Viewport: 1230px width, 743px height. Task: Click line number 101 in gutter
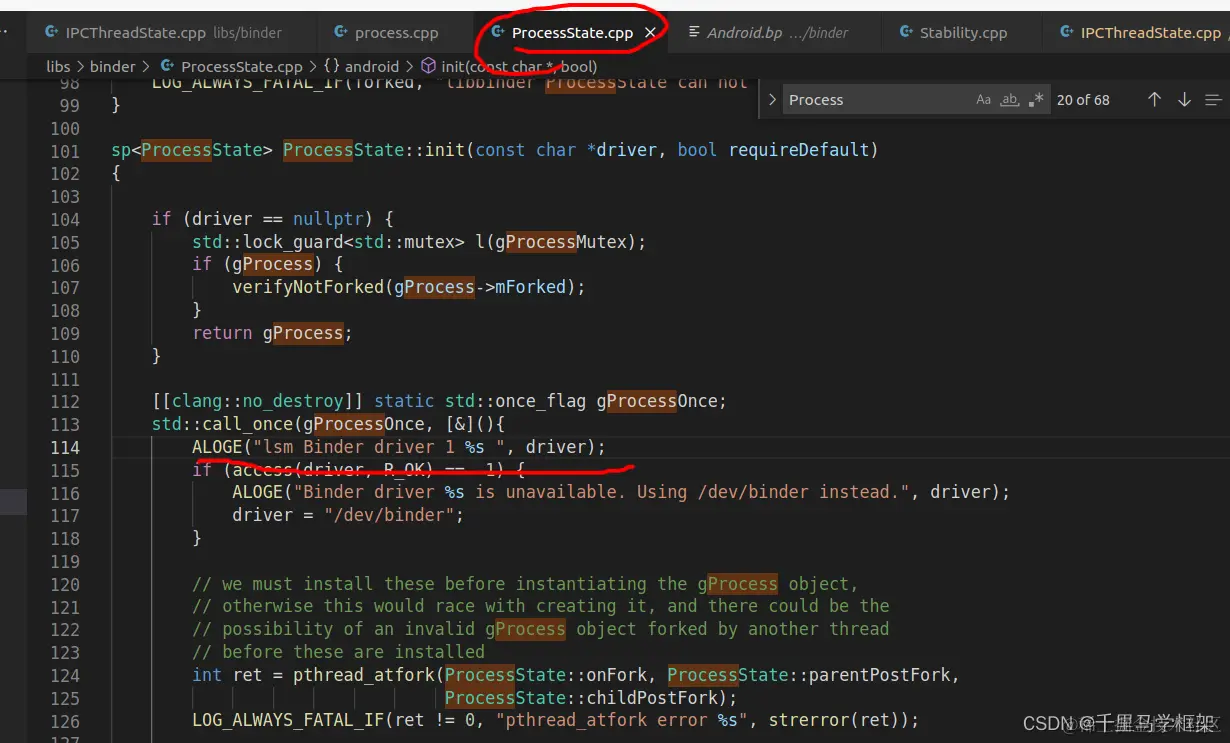65,151
